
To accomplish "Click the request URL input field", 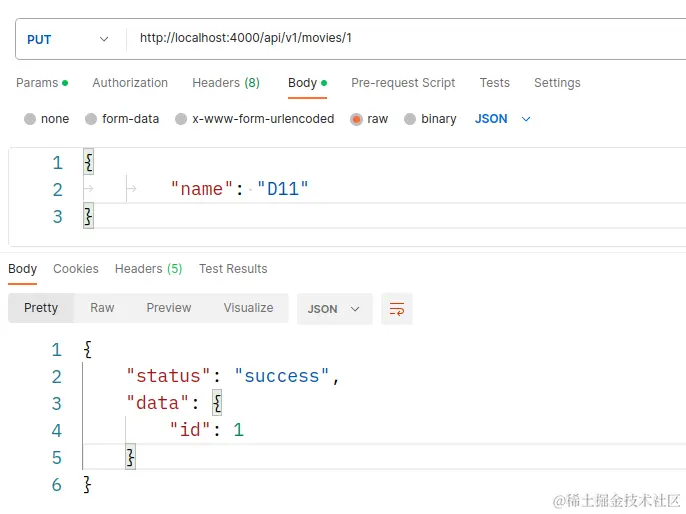I will tap(400, 39).
